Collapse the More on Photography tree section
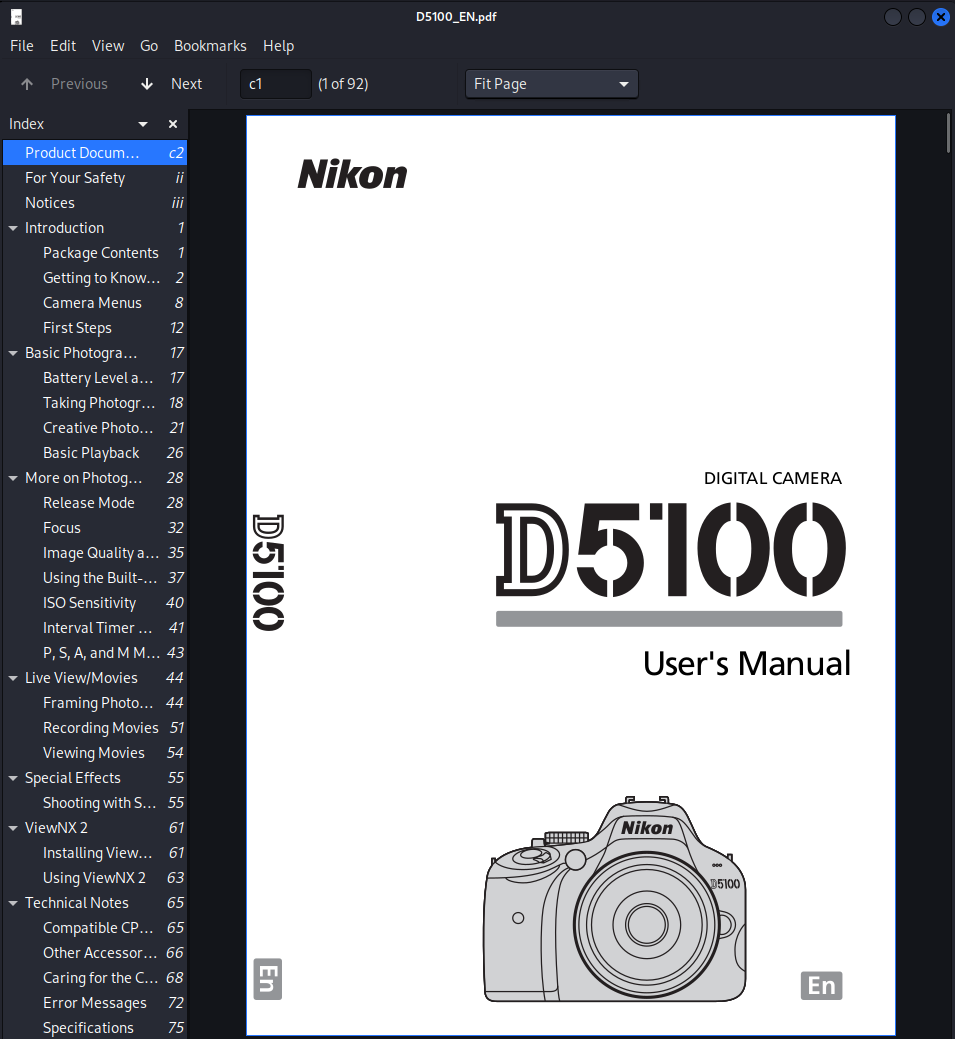This screenshot has height=1039, width=955. (13, 478)
